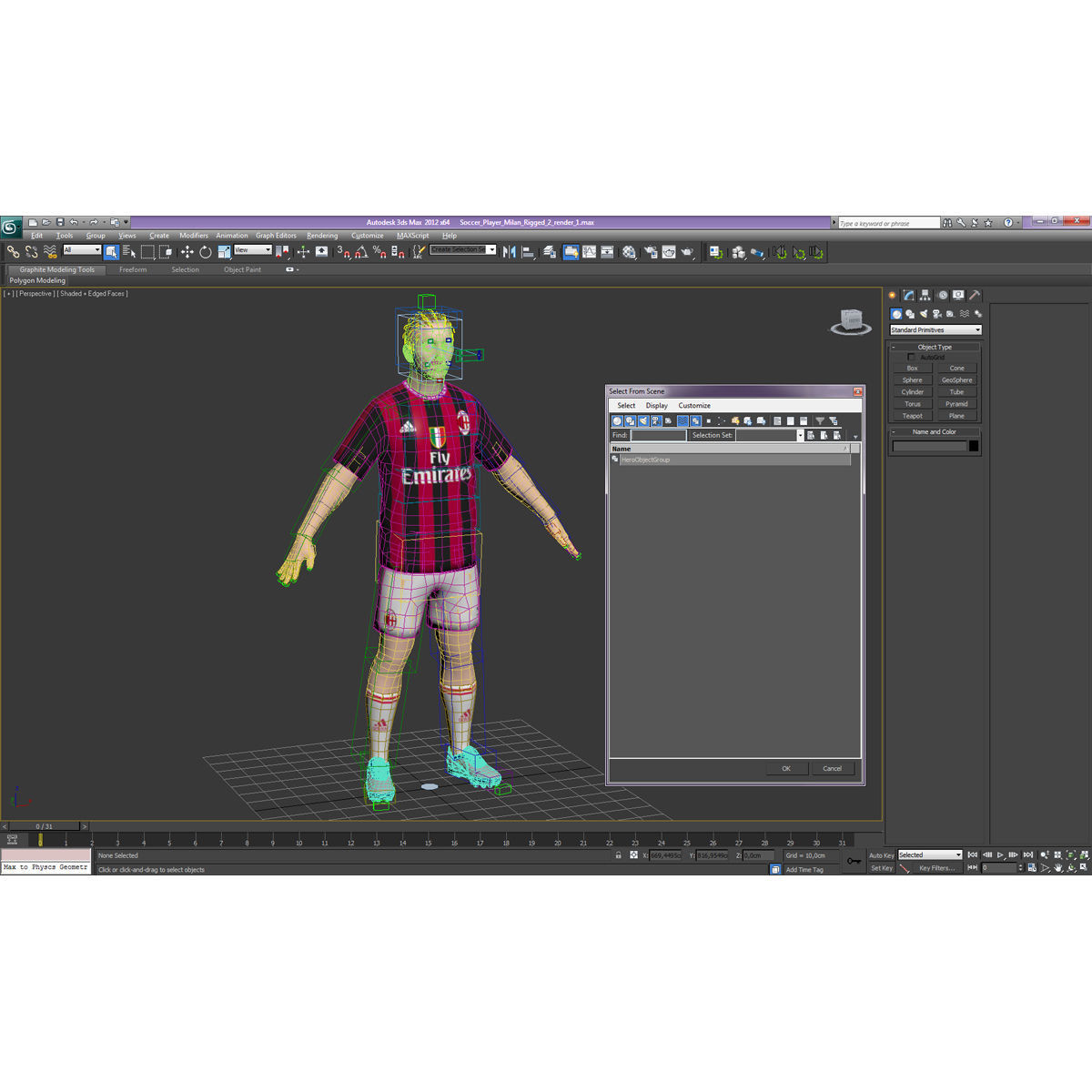Open the Rendering menu
The height and width of the screenshot is (1092, 1092).
[322, 236]
